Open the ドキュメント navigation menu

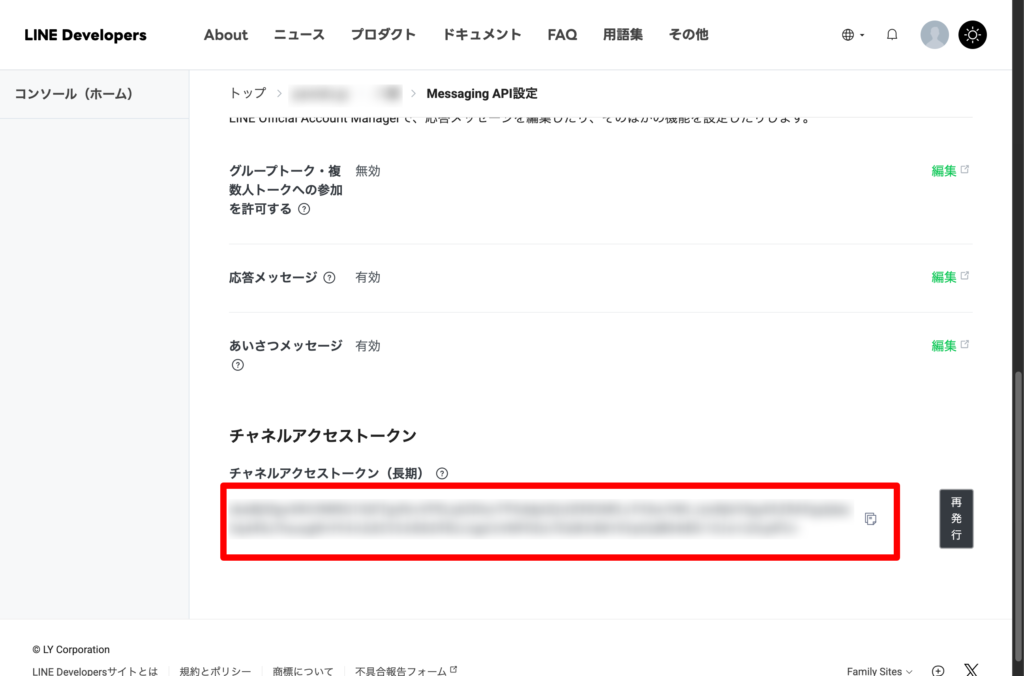(x=482, y=35)
